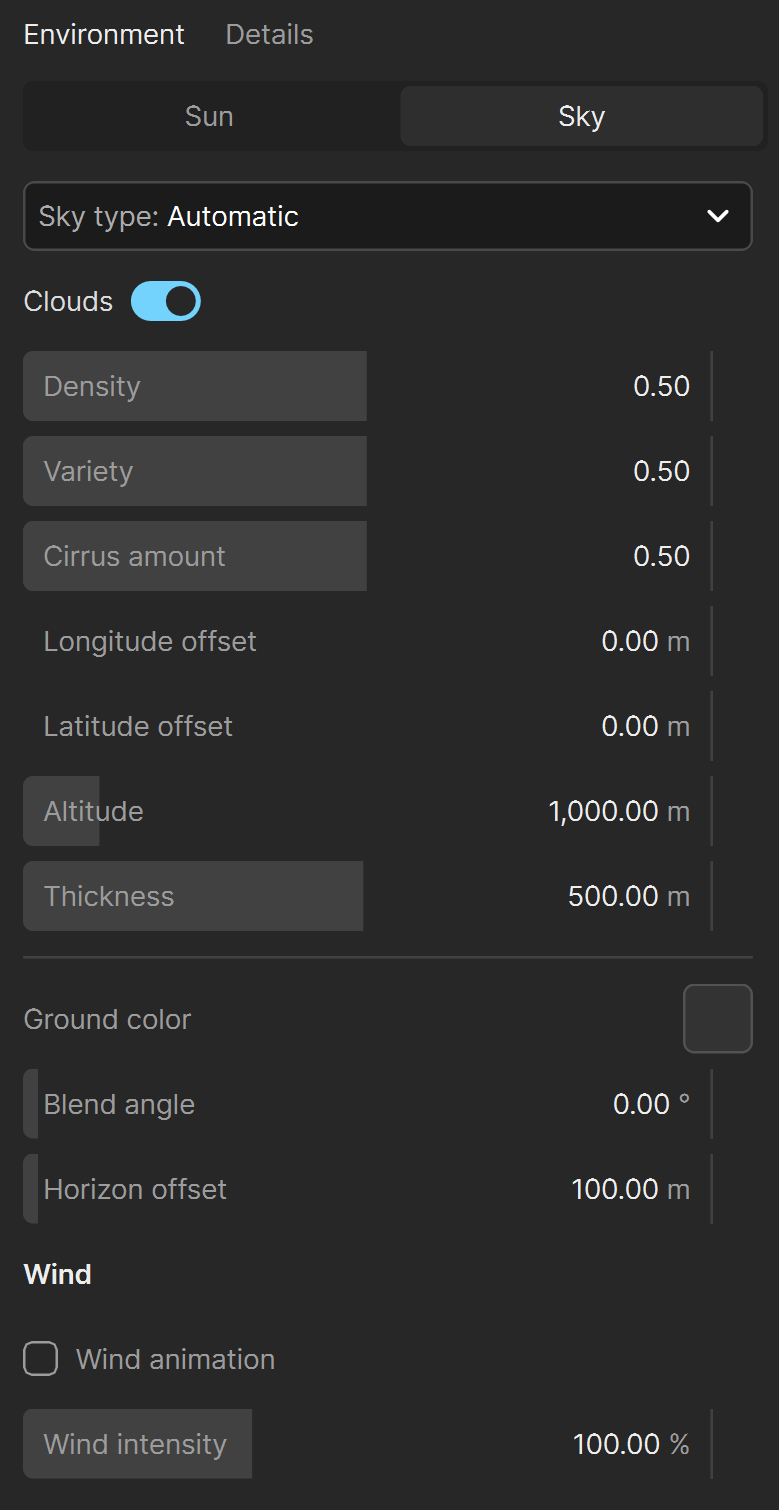Toggle the Clouds switch off

coord(166,301)
